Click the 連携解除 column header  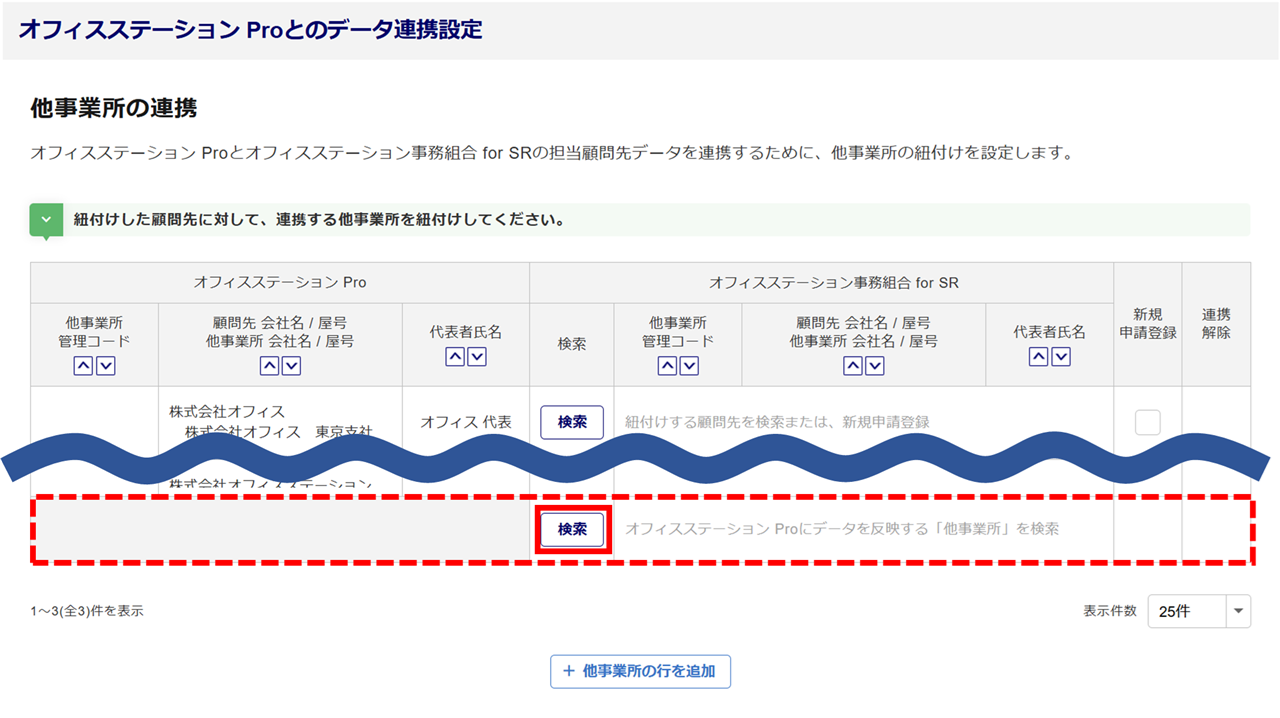[1216, 324]
